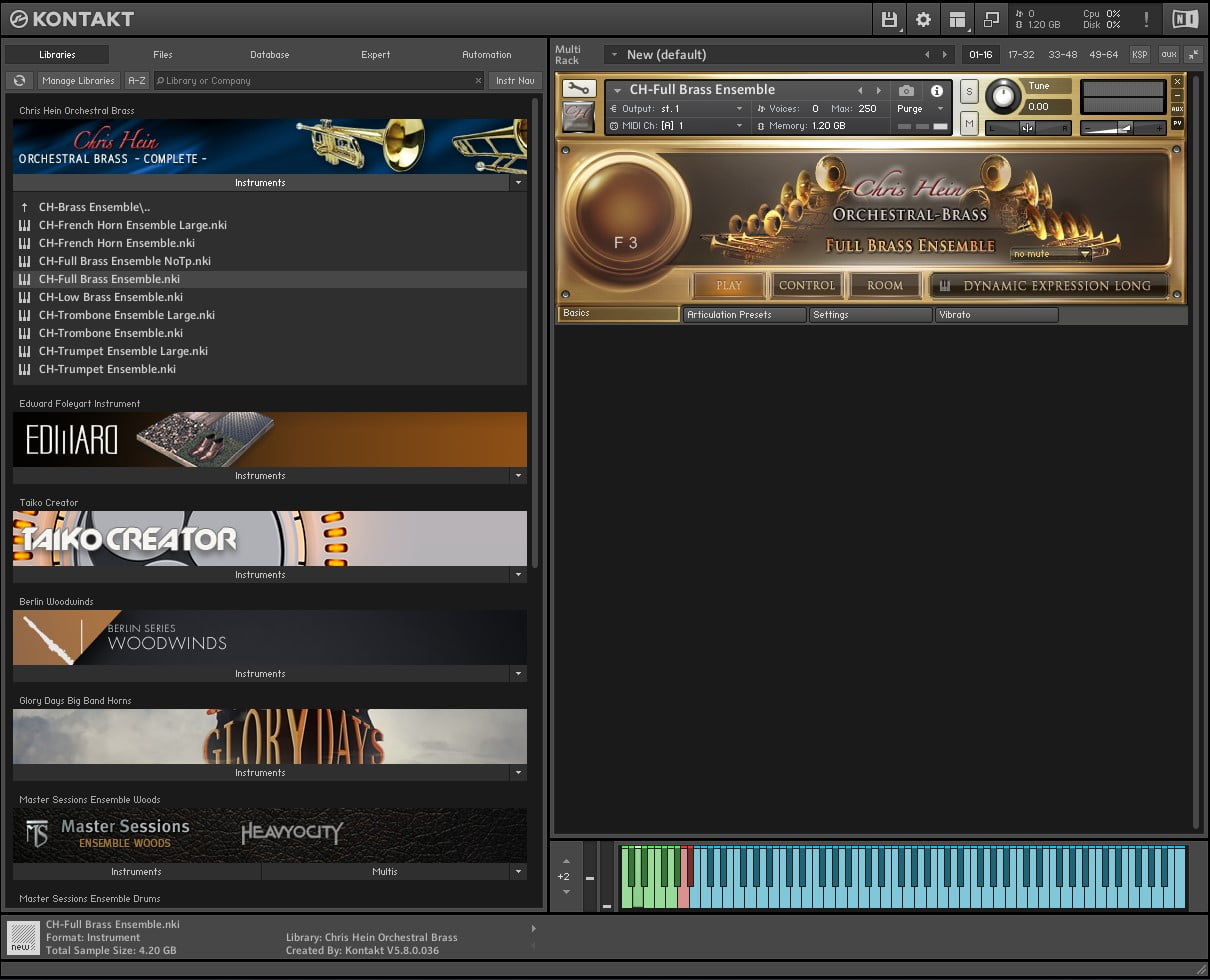This screenshot has height=980, width=1210.
Task: Switch to the Expert tab
Action: tap(376, 55)
